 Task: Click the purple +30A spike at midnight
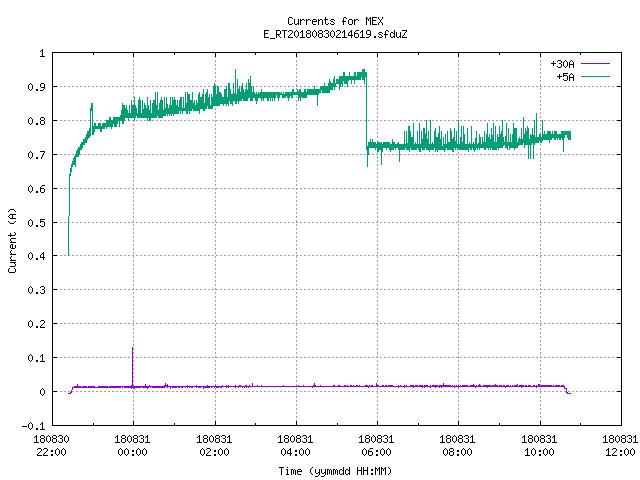tap(133, 365)
